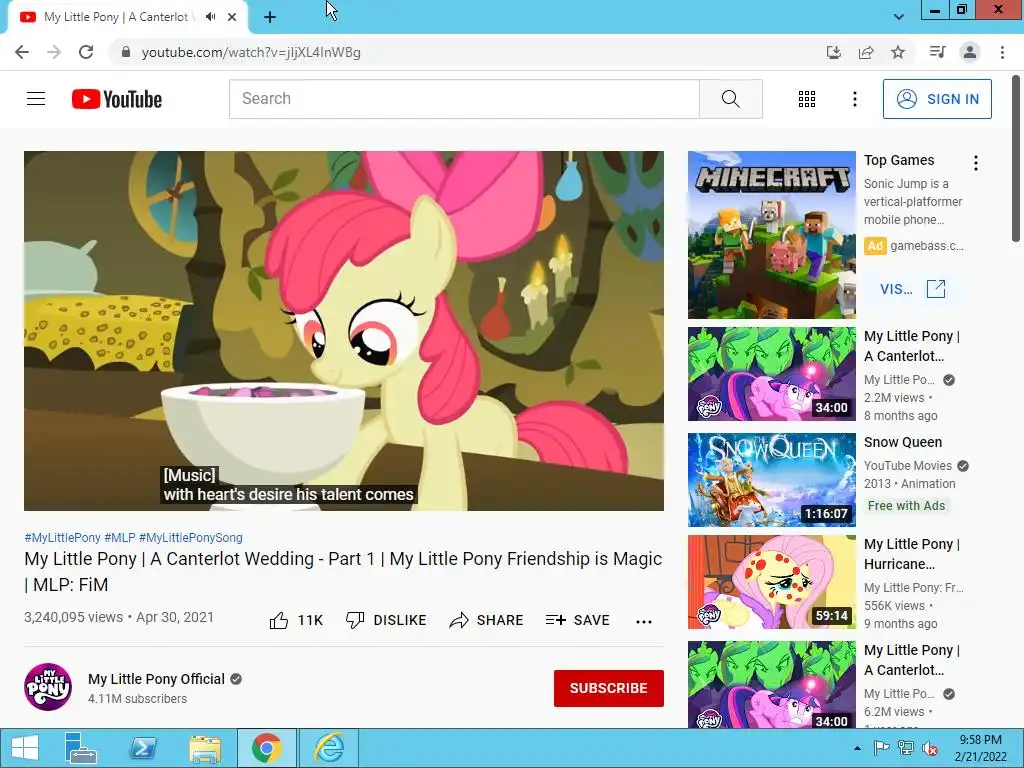Go forward in browser history

[54, 52]
